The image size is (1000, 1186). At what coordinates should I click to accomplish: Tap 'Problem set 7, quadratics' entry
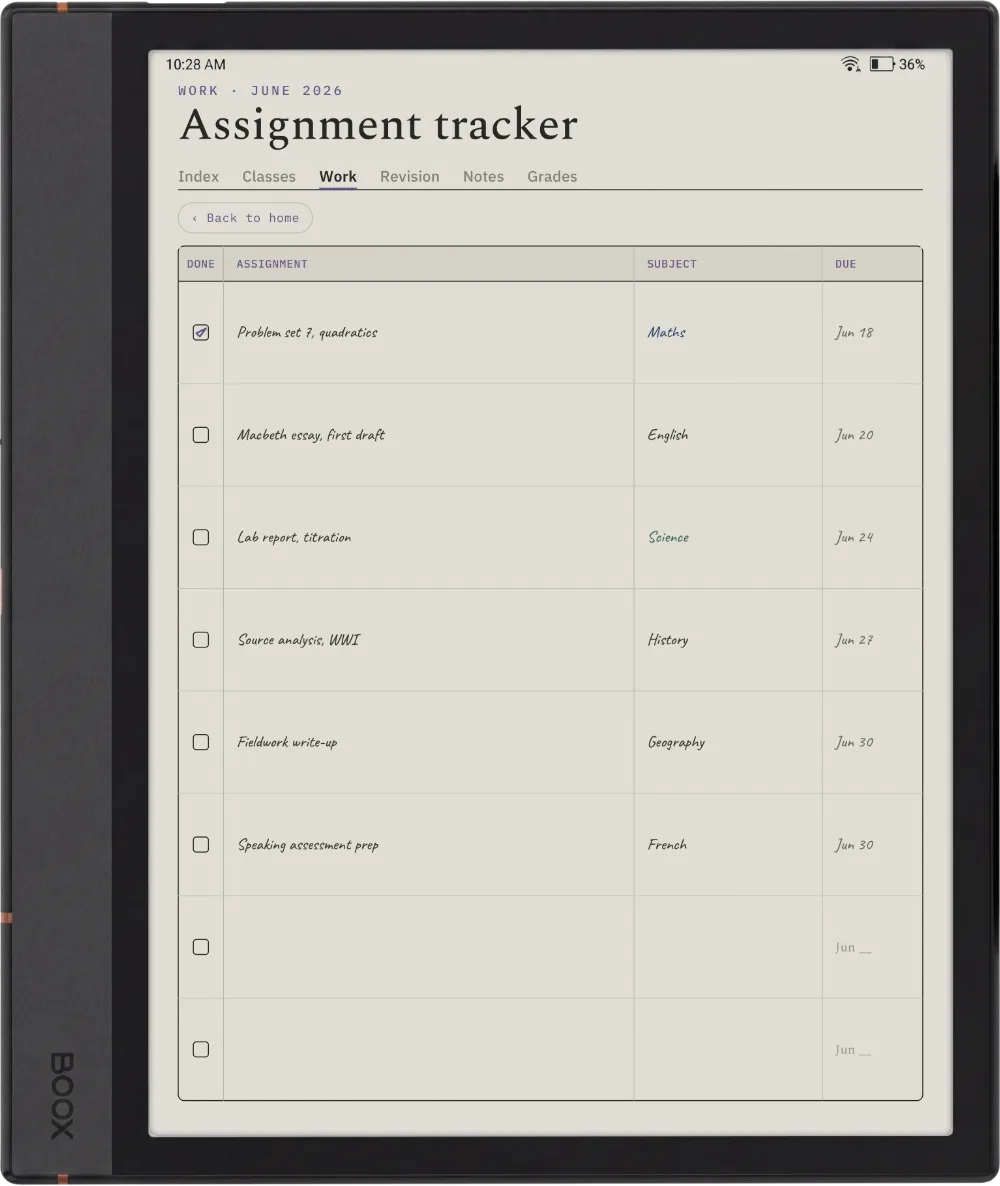tap(307, 332)
